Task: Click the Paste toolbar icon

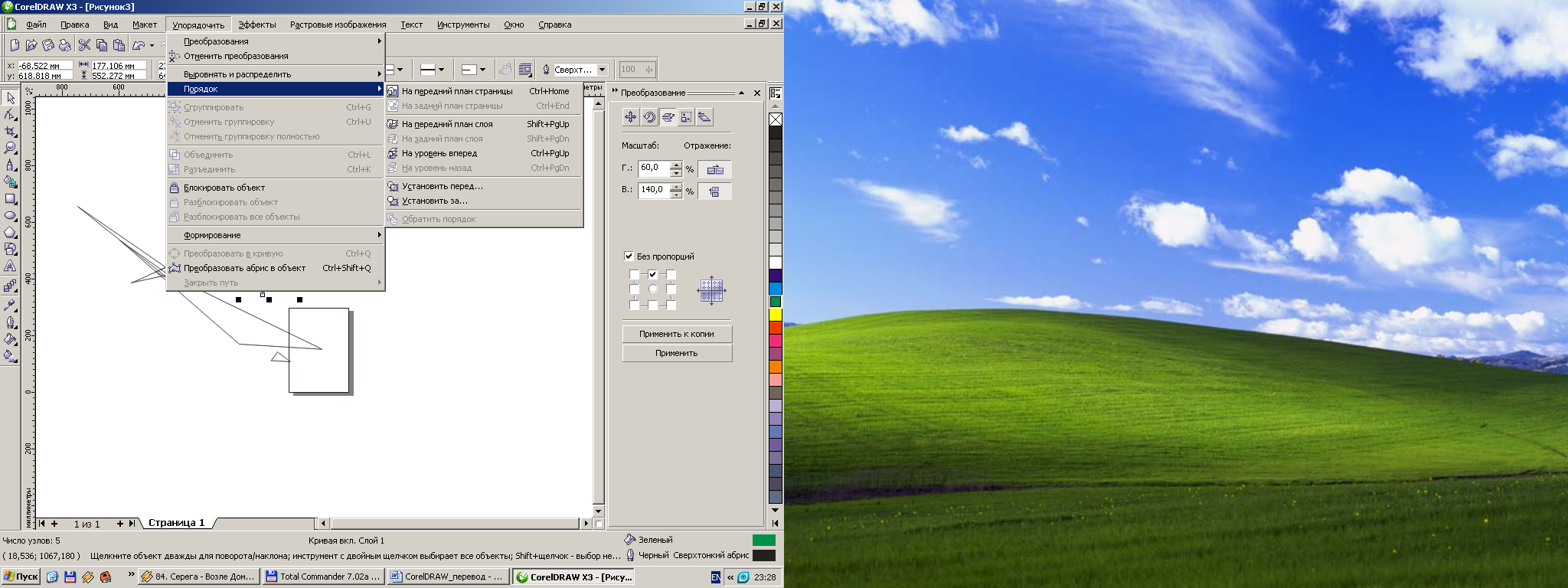Action: [119, 45]
